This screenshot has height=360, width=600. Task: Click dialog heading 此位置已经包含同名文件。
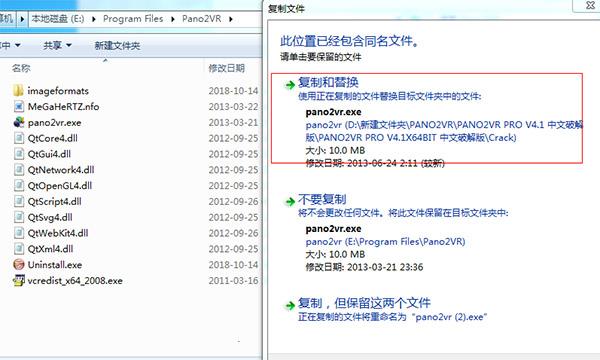point(350,41)
